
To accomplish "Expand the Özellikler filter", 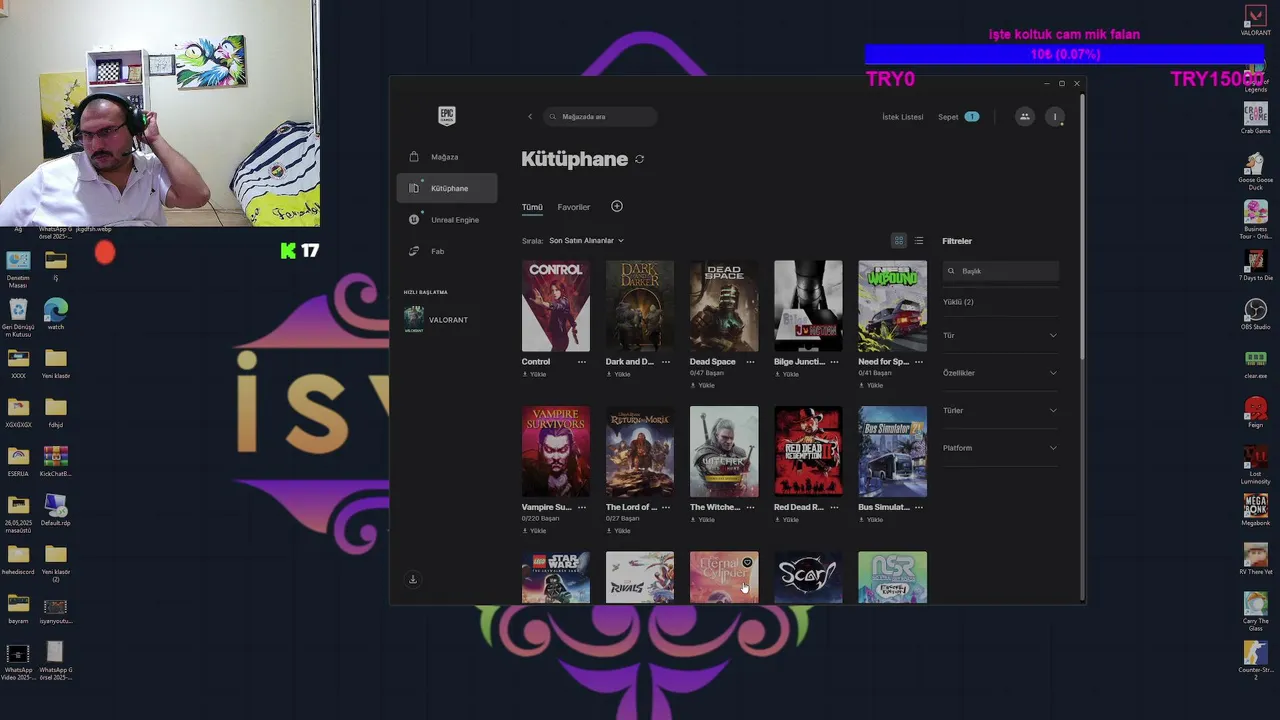I will coord(1000,373).
